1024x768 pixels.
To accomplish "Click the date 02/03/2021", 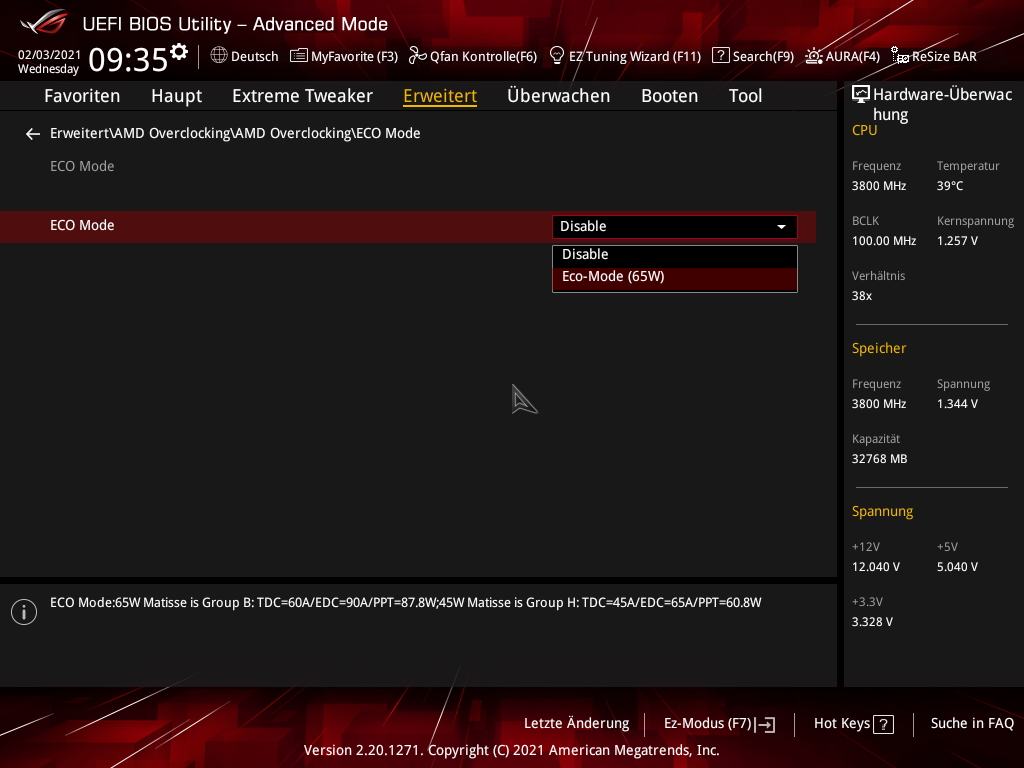I will click(49, 55).
